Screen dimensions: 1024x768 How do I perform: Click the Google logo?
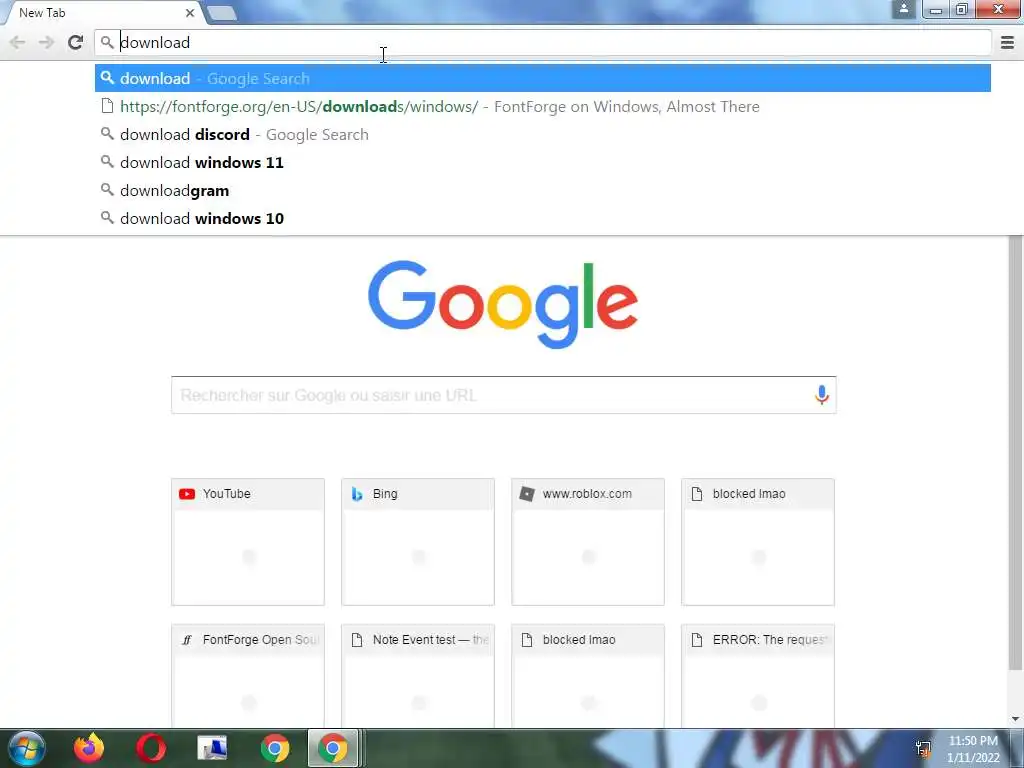tap(503, 304)
